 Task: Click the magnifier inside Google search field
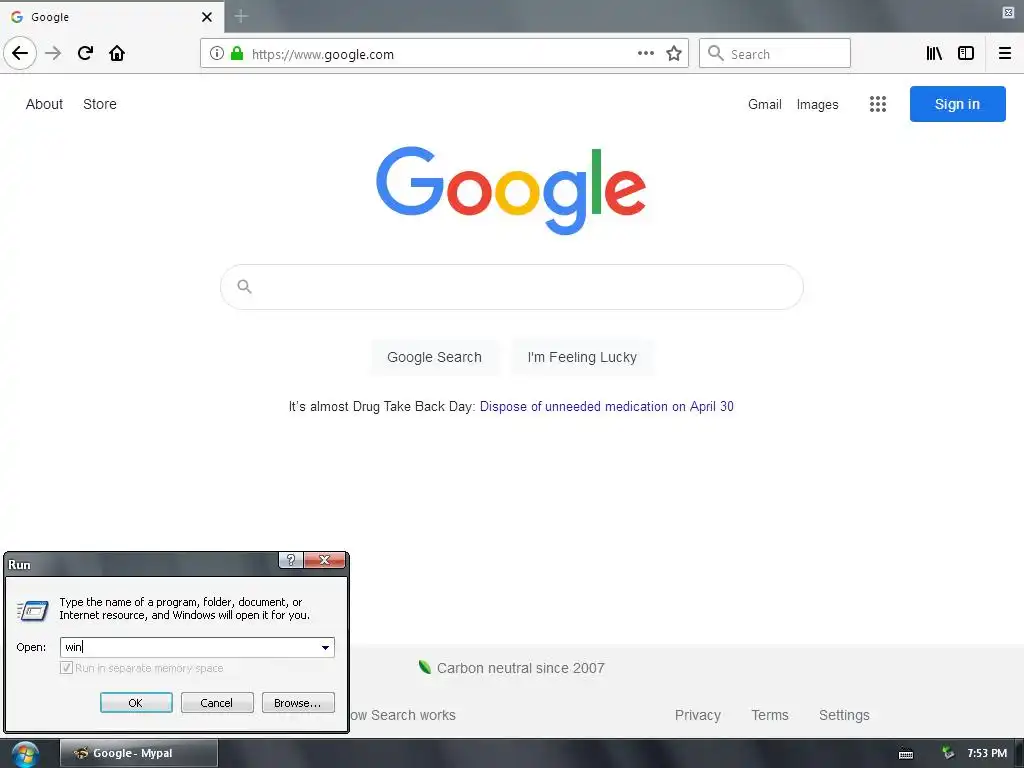(244, 286)
